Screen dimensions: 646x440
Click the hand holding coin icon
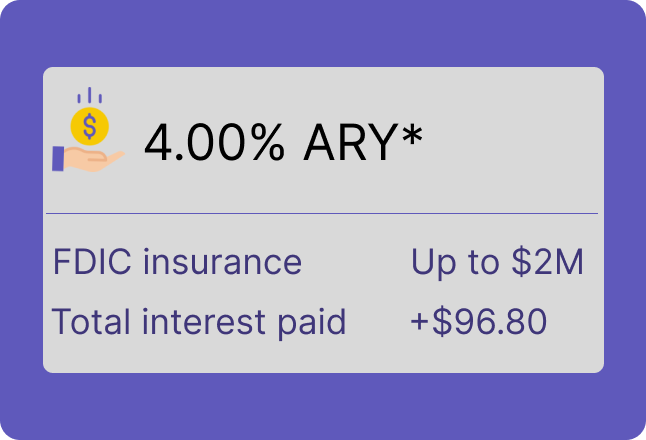[89, 129]
